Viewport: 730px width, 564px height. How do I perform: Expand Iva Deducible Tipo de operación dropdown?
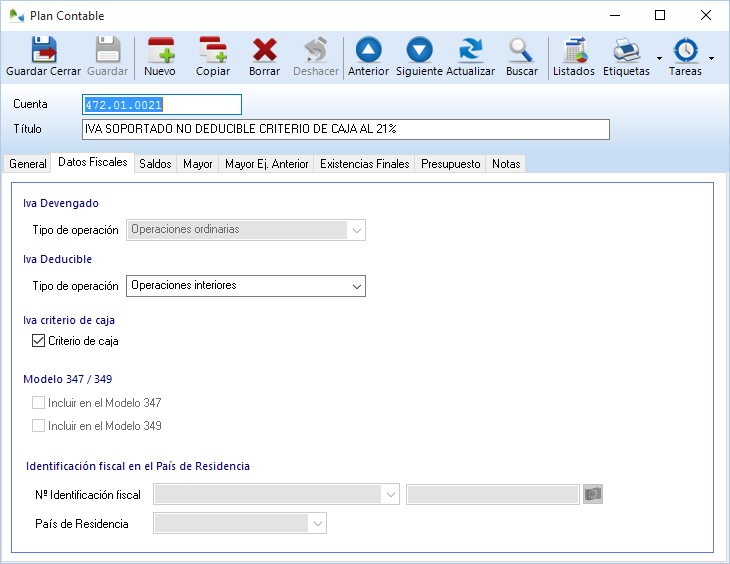356,286
